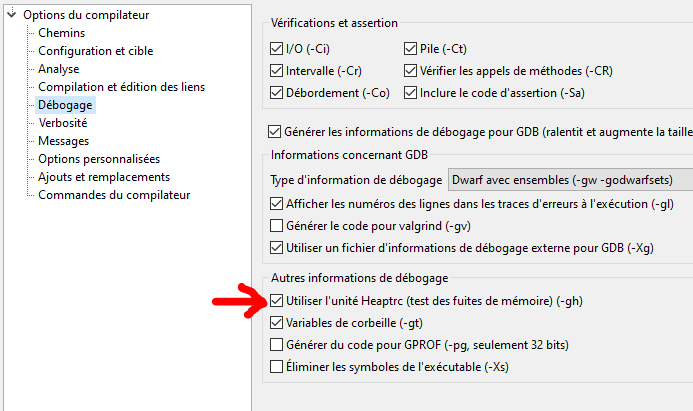This screenshot has width=693, height=411.
Task: Collapse the Options du compilateur tree node
Action: click(x=11, y=15)
